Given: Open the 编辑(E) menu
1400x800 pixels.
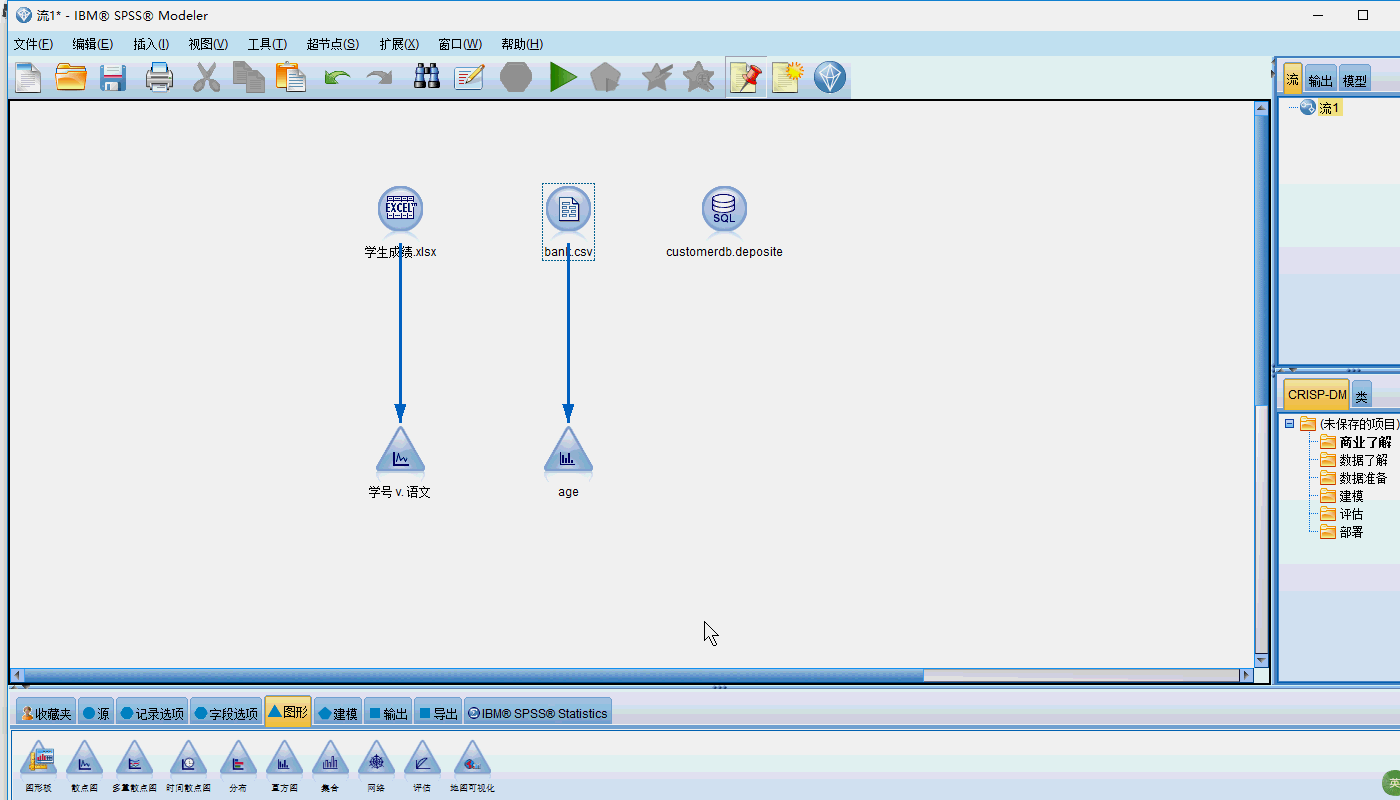Looking at the screenshot, I should pos(93,44).
